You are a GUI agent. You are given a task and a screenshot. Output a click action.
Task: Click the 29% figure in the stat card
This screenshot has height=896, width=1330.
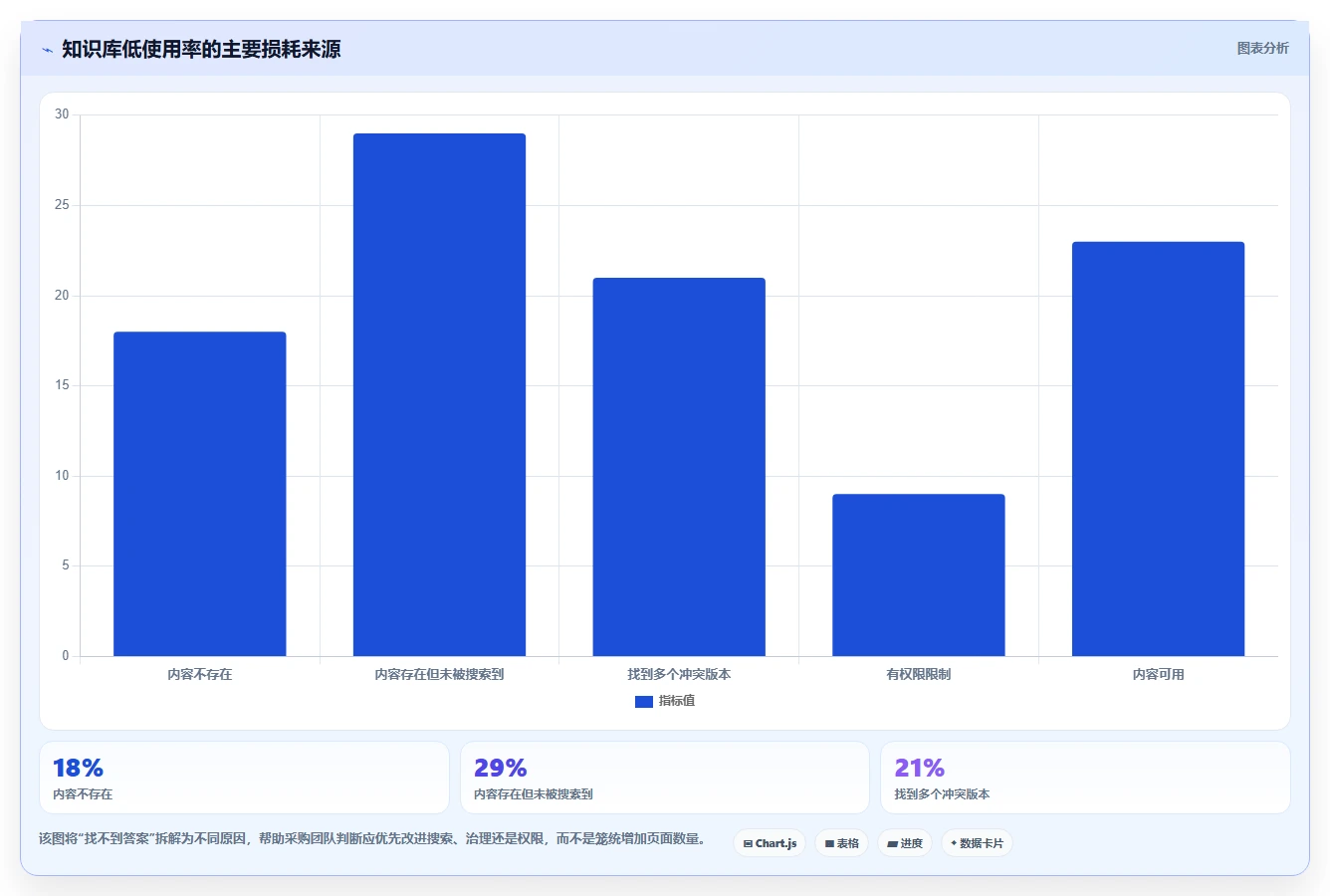coord(500,768)
